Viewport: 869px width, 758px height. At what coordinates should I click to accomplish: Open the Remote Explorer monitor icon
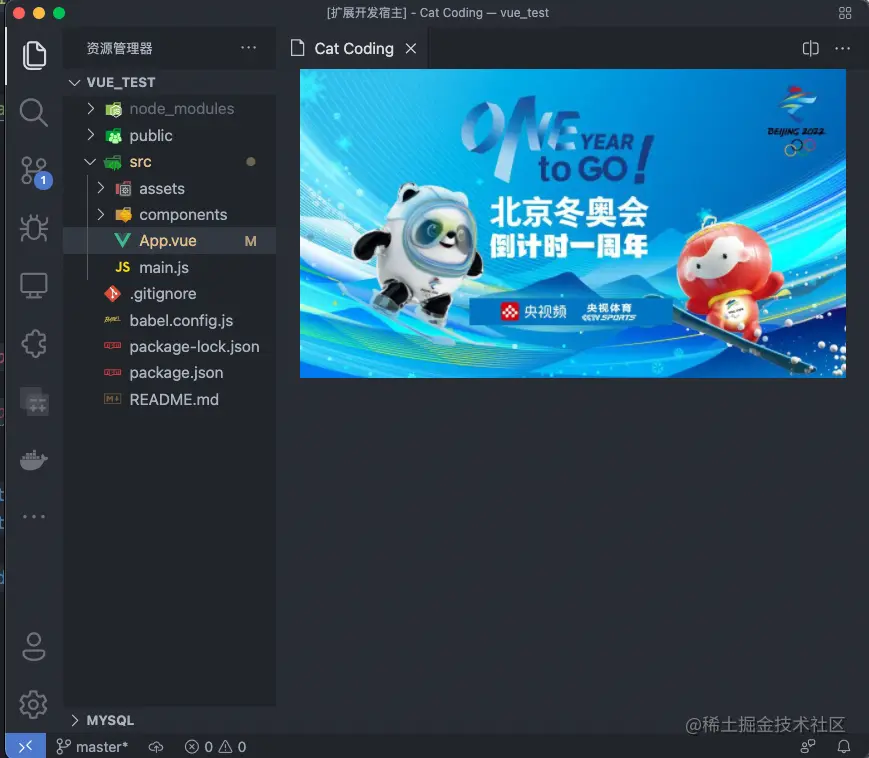34,285
